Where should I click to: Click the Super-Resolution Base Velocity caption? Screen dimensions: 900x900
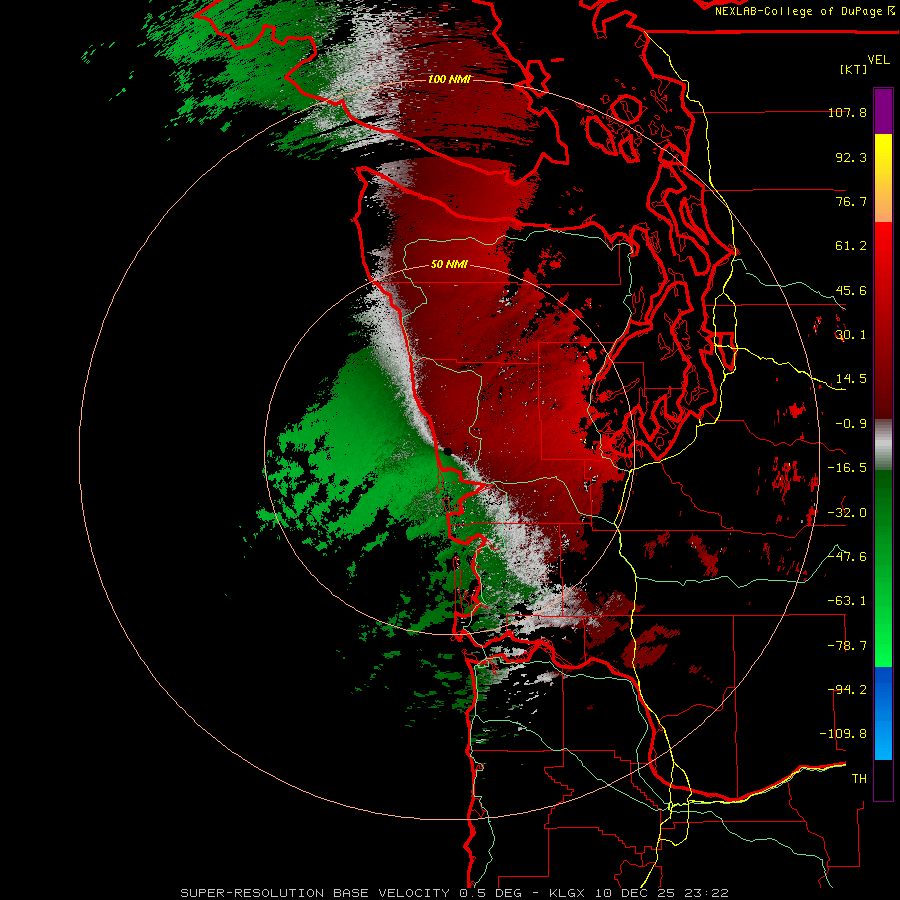coord(454,893)
